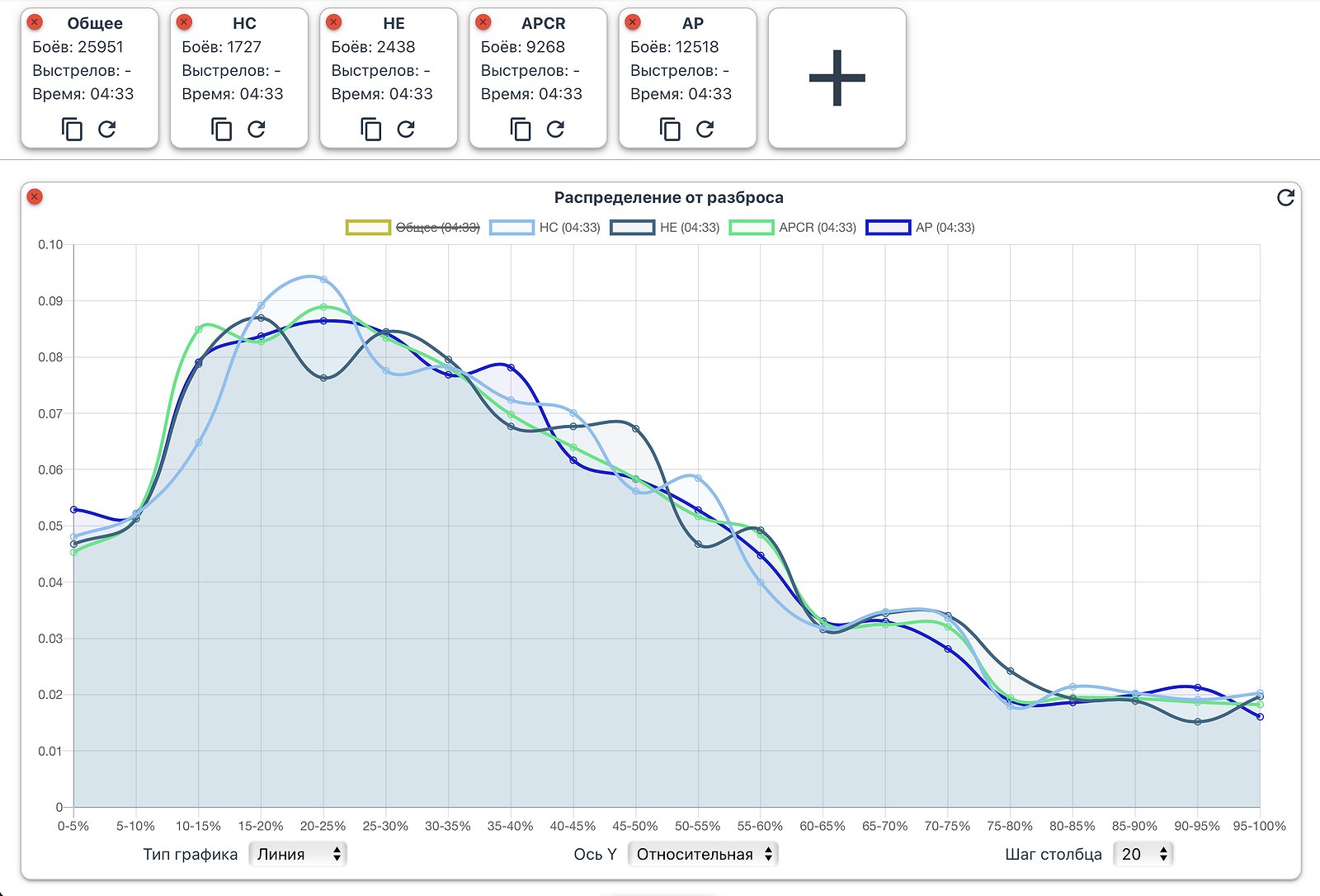Copy the Общее stats card
Viewport: 1320px width, 896px height.
tap(73, 130)
